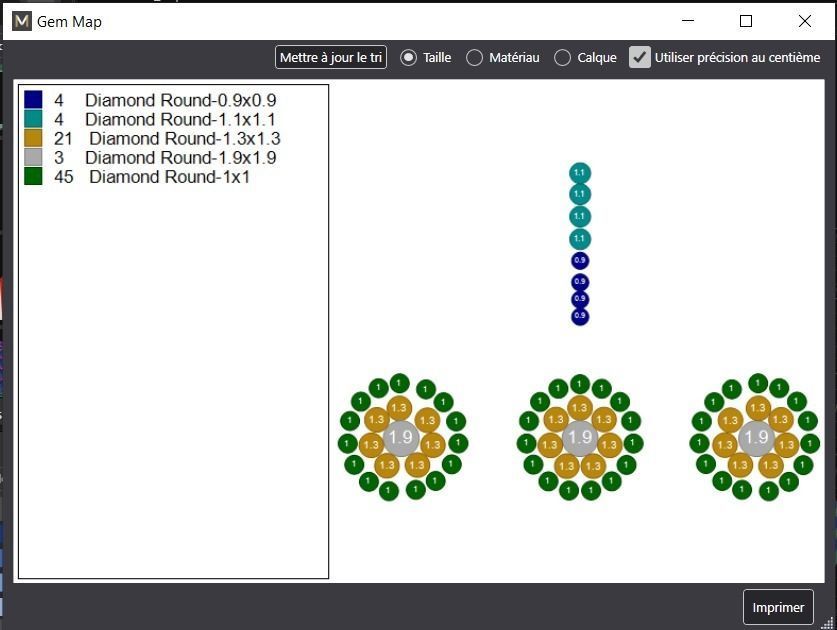The height and width of the screenshot is (630, 837).
Task: Click the topmost teal 1.1 gem
Action: click(580, 173)
